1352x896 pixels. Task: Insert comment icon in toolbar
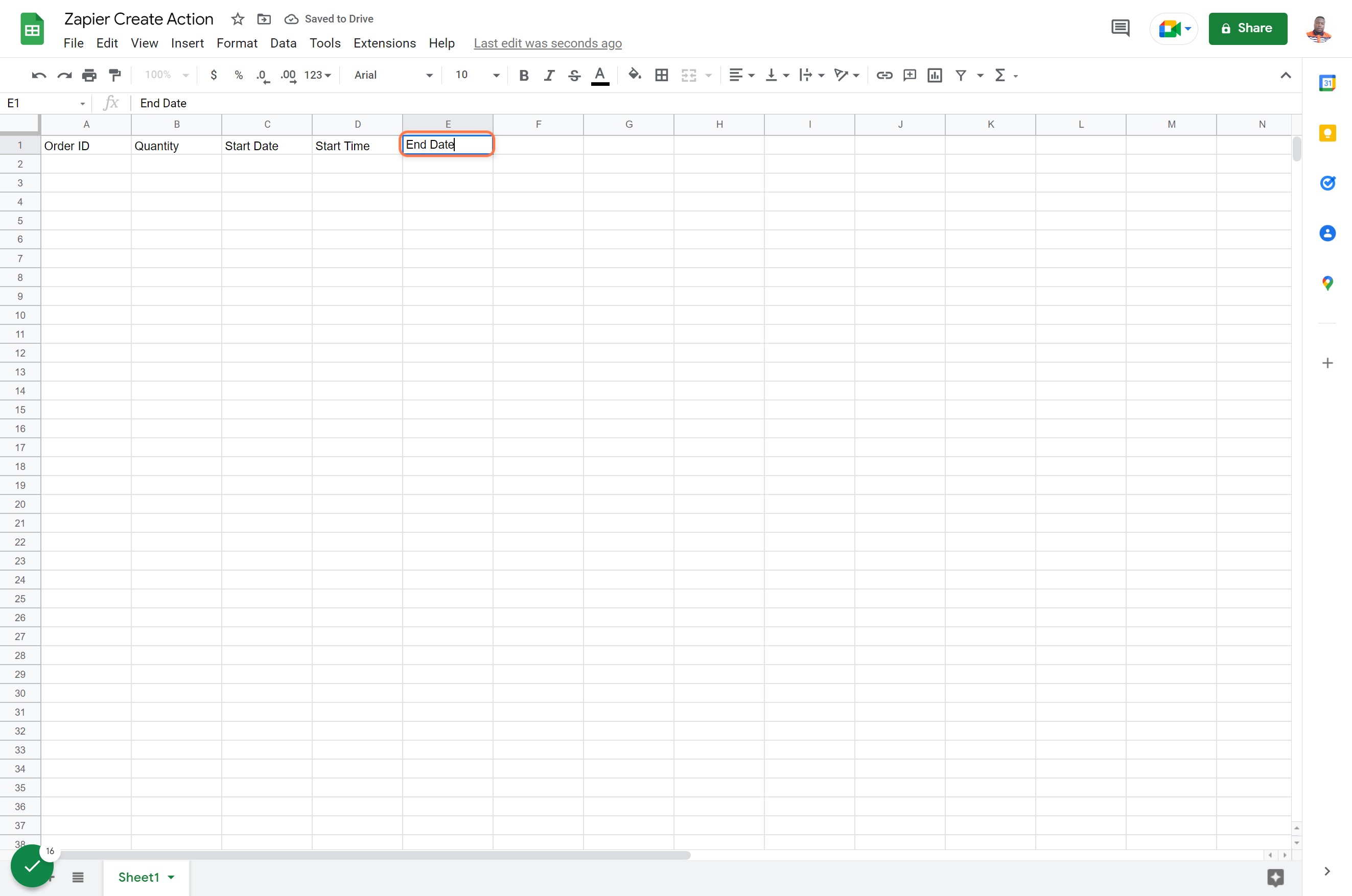[x=909, y=75]
